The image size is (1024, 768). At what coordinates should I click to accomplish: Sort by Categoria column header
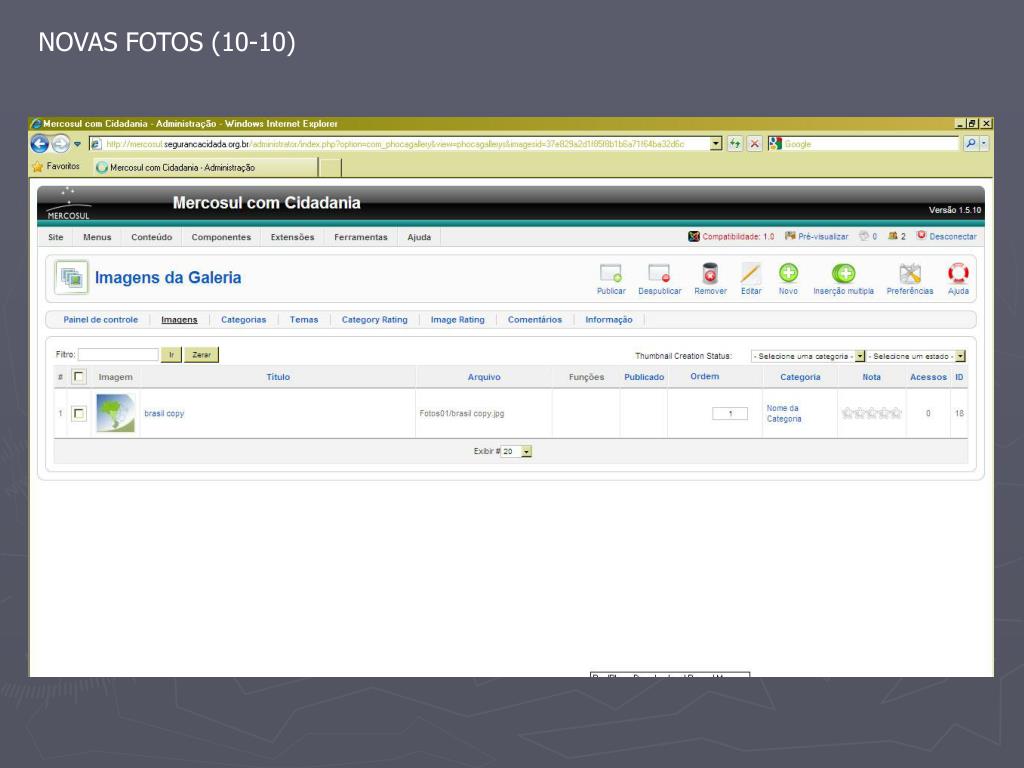pos(800,377)
